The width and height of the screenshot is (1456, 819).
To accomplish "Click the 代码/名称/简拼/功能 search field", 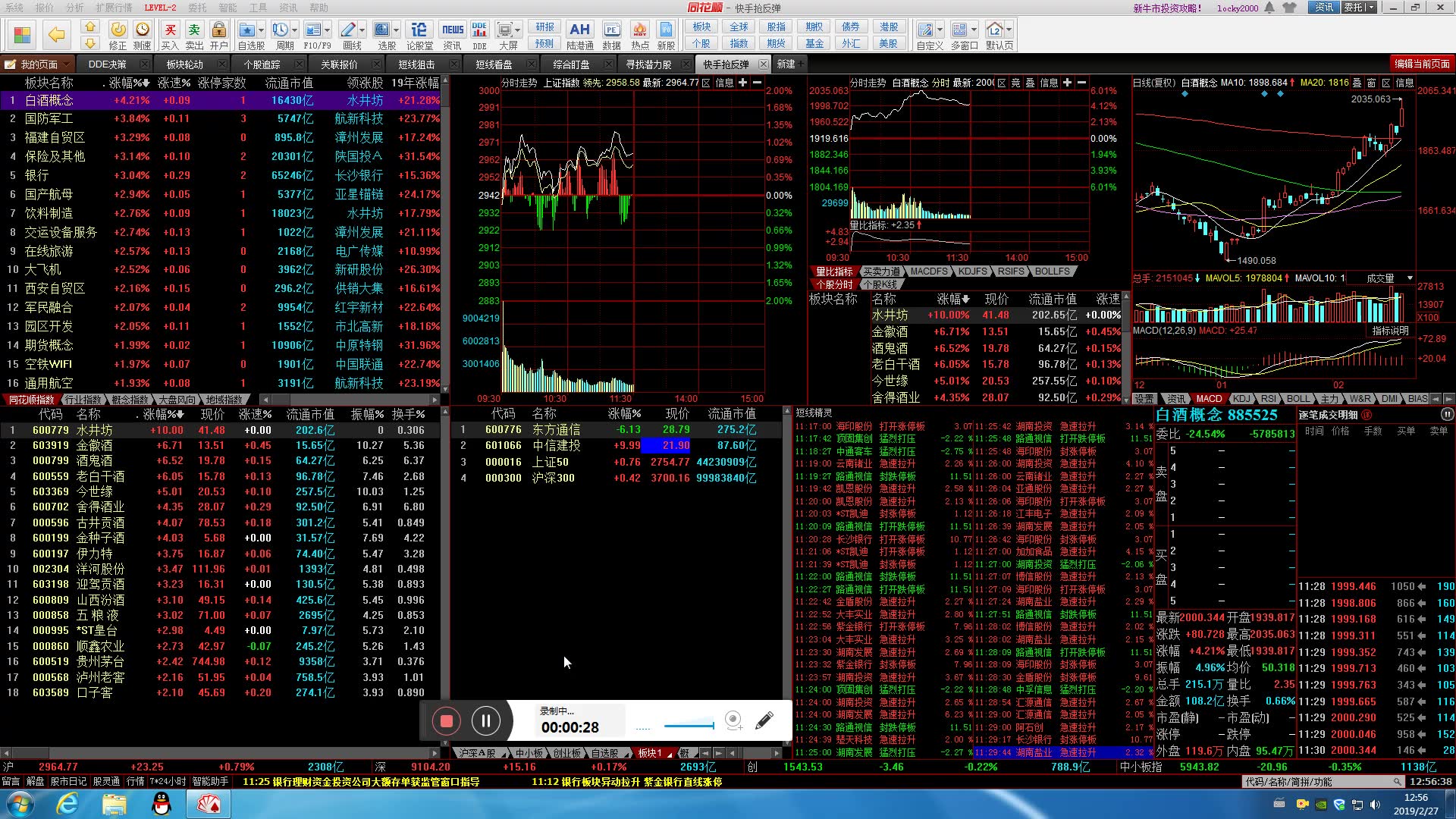I will (x=1319, y=782).
